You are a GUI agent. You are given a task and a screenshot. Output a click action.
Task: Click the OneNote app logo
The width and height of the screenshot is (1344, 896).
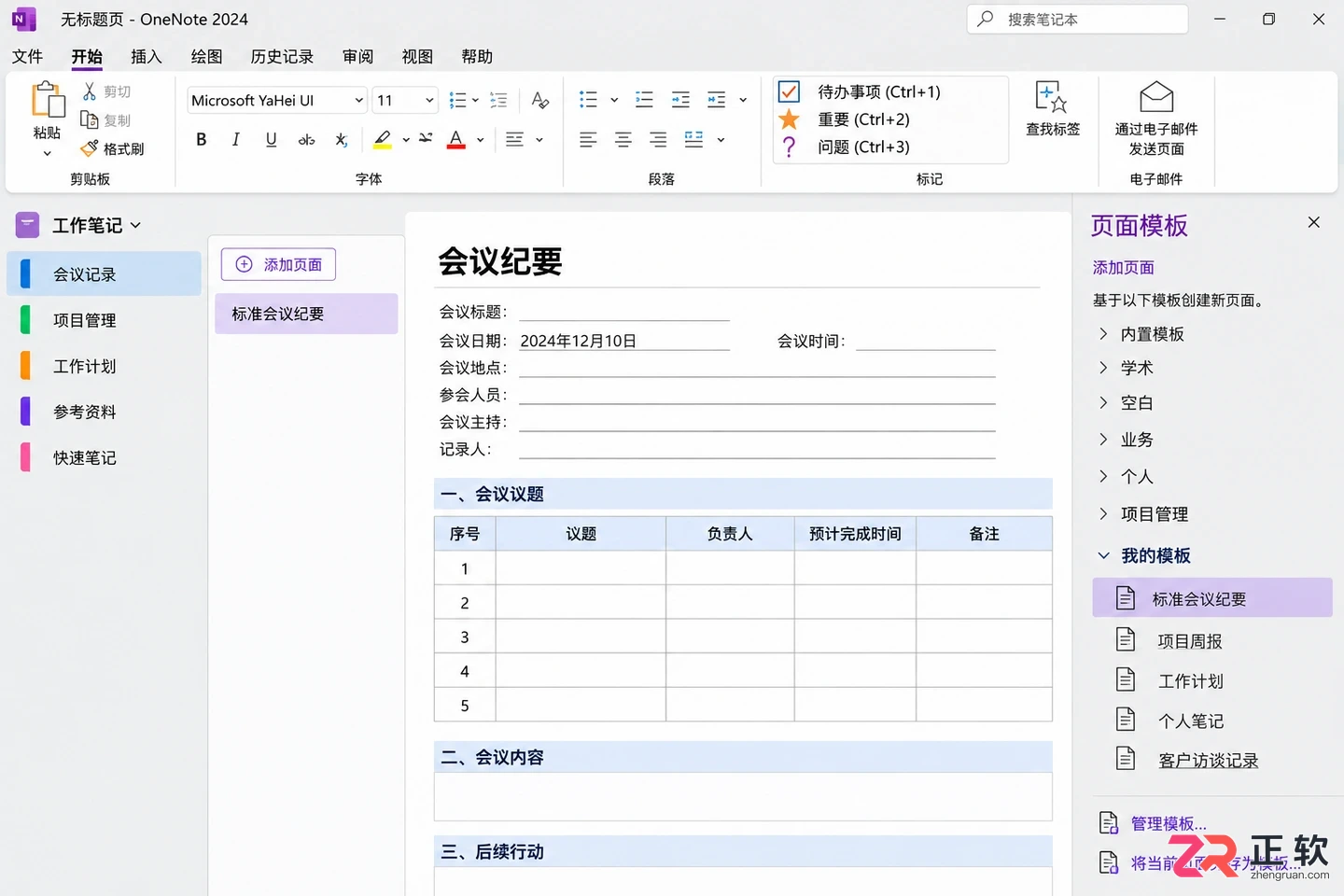pos(23,19)
